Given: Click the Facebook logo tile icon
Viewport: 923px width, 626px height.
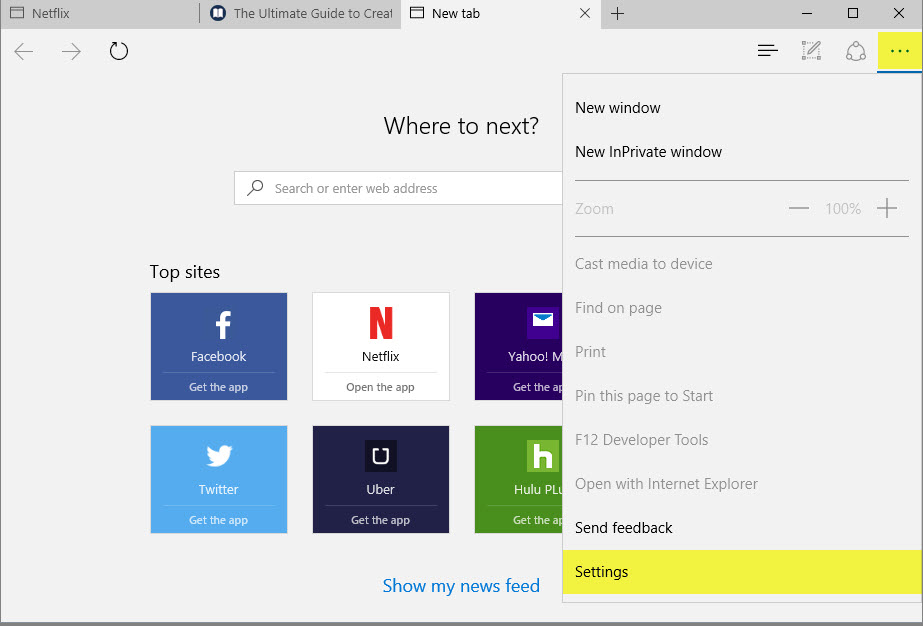Looking at the screenshot, I should [223, 324].
